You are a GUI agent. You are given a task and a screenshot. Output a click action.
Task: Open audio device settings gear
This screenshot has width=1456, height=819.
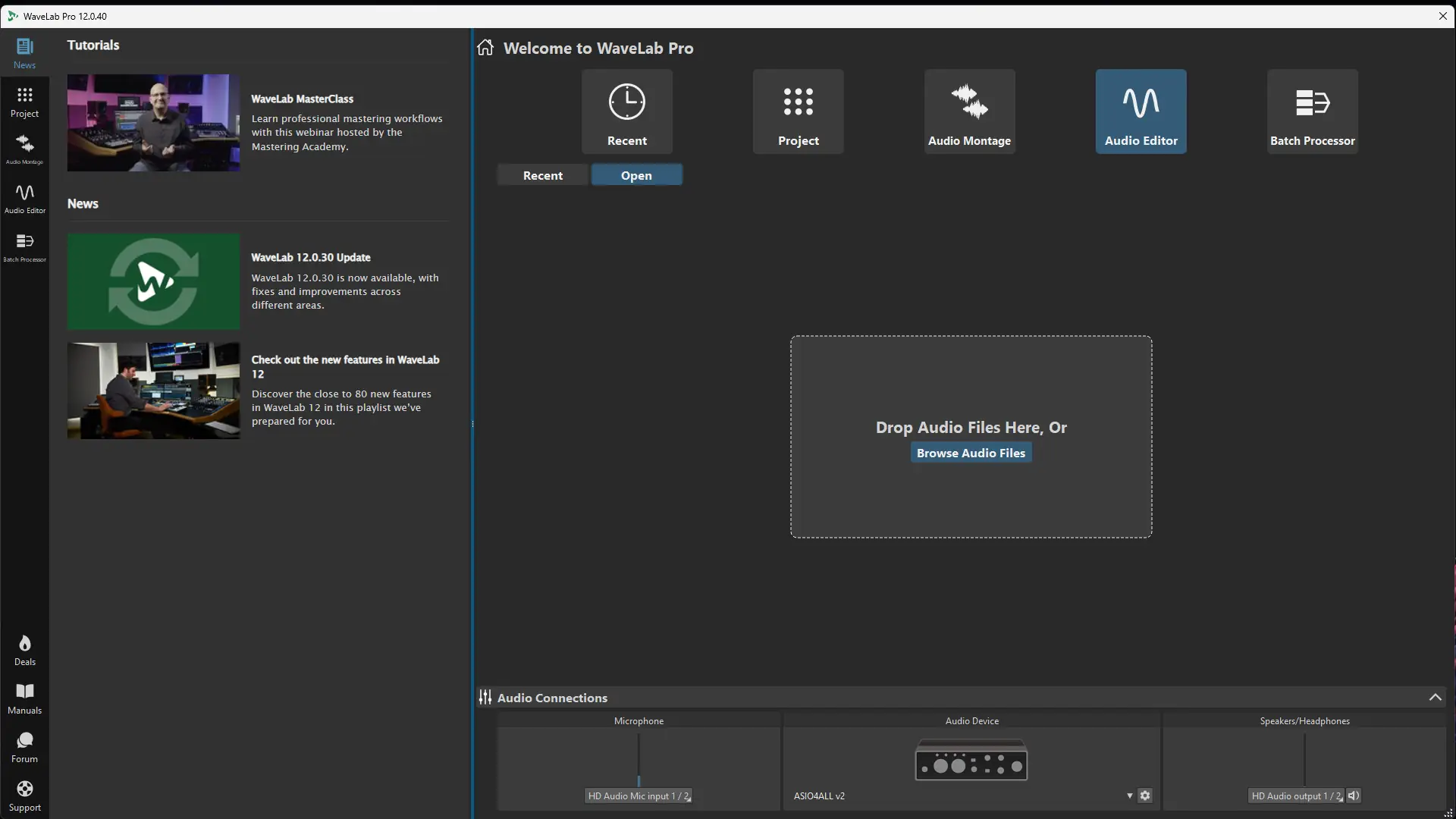(1145, 795)
